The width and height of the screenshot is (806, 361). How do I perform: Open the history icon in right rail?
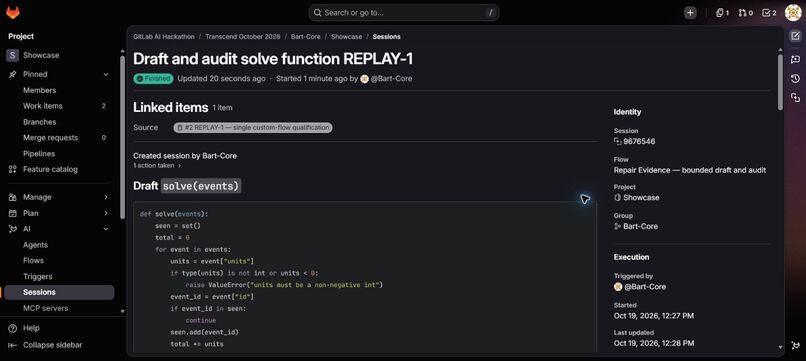[x=795, y=79]
